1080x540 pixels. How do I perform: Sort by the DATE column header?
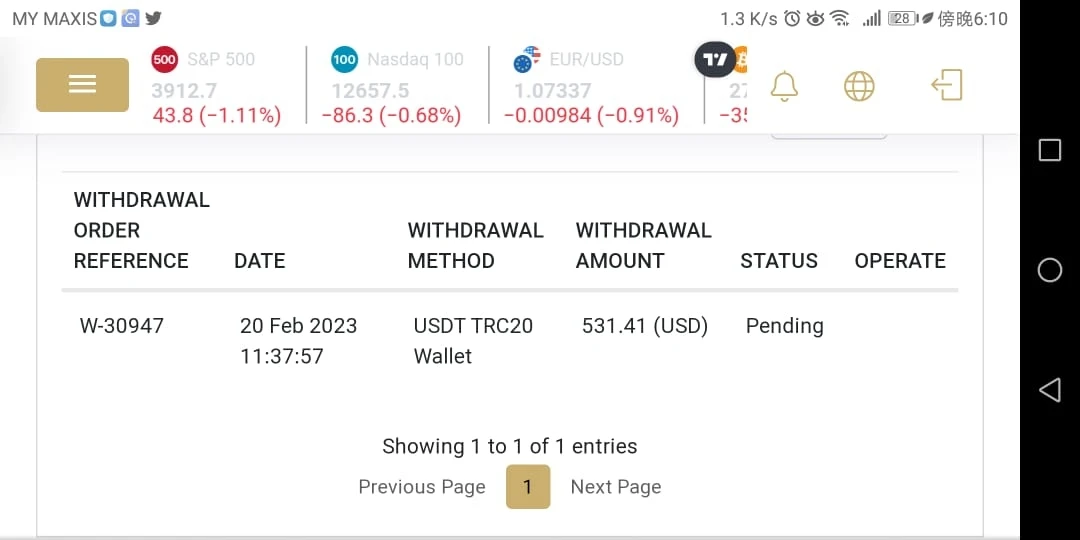[x=260, y=261]
